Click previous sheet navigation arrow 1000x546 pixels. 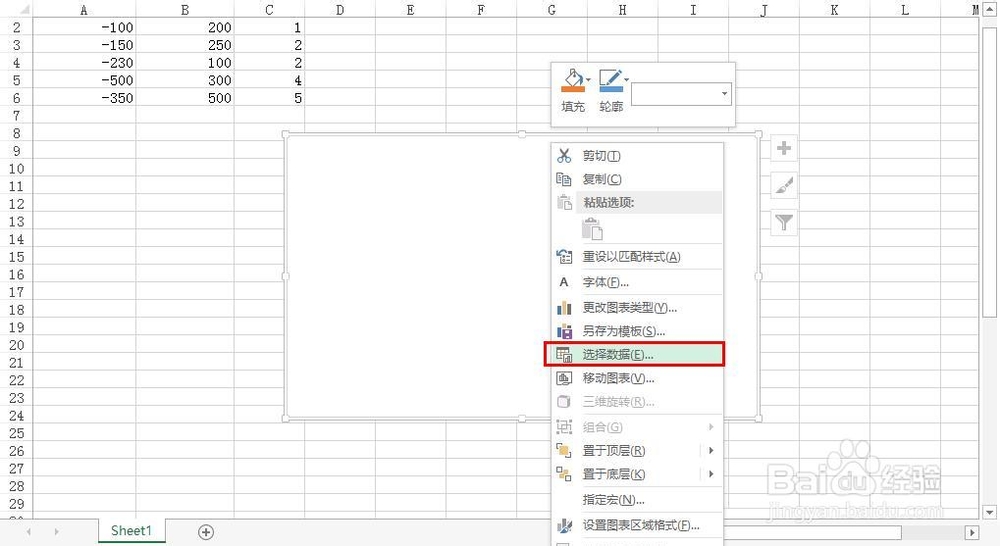(x=29, y=531)
